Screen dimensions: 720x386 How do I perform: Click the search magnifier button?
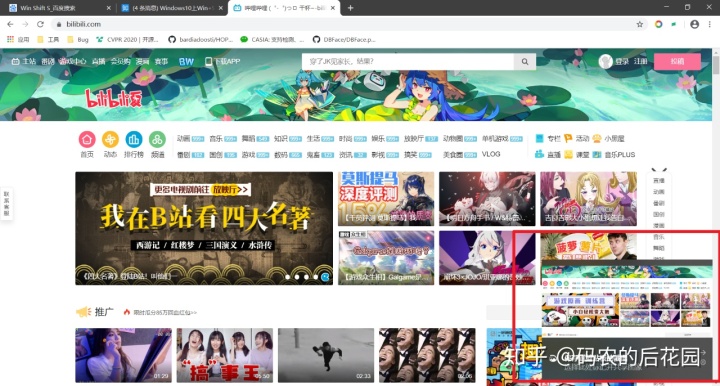click(x=525, y=62)
